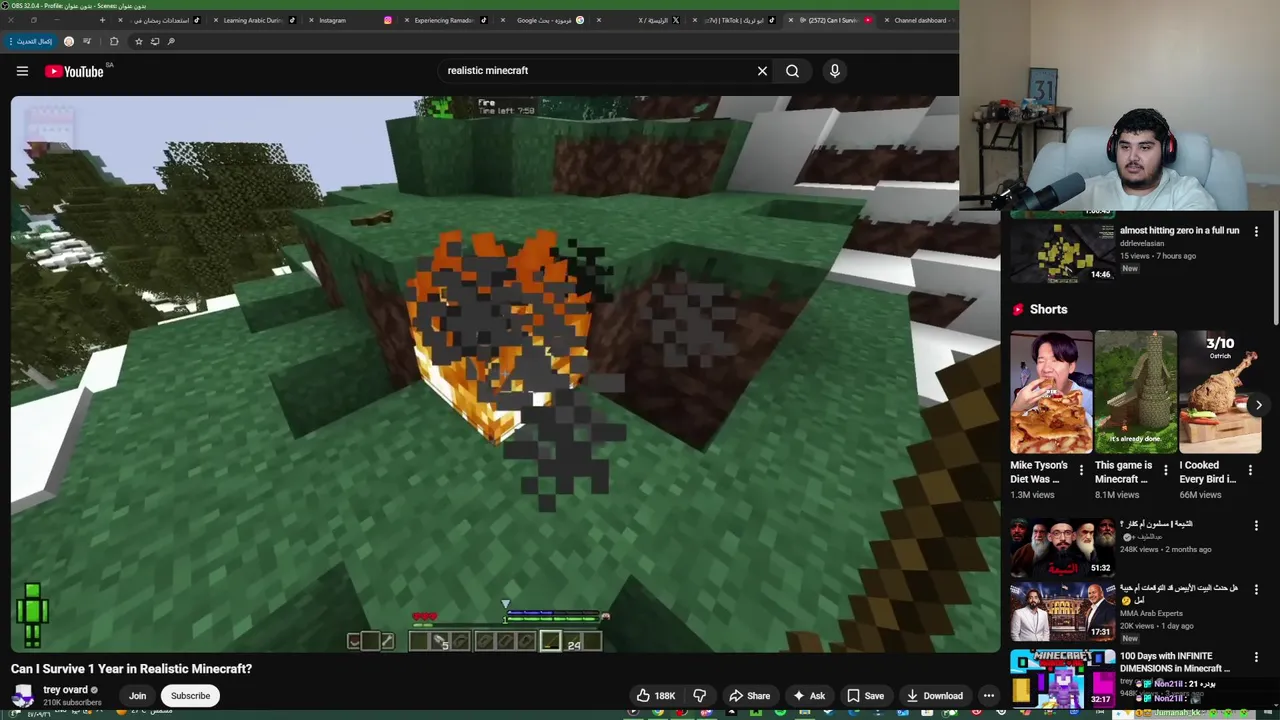Open options for 'I Cooked Every Bird' short
Screen dimensions: 1280x720
pyautogui.click(x=1250, y=470)
